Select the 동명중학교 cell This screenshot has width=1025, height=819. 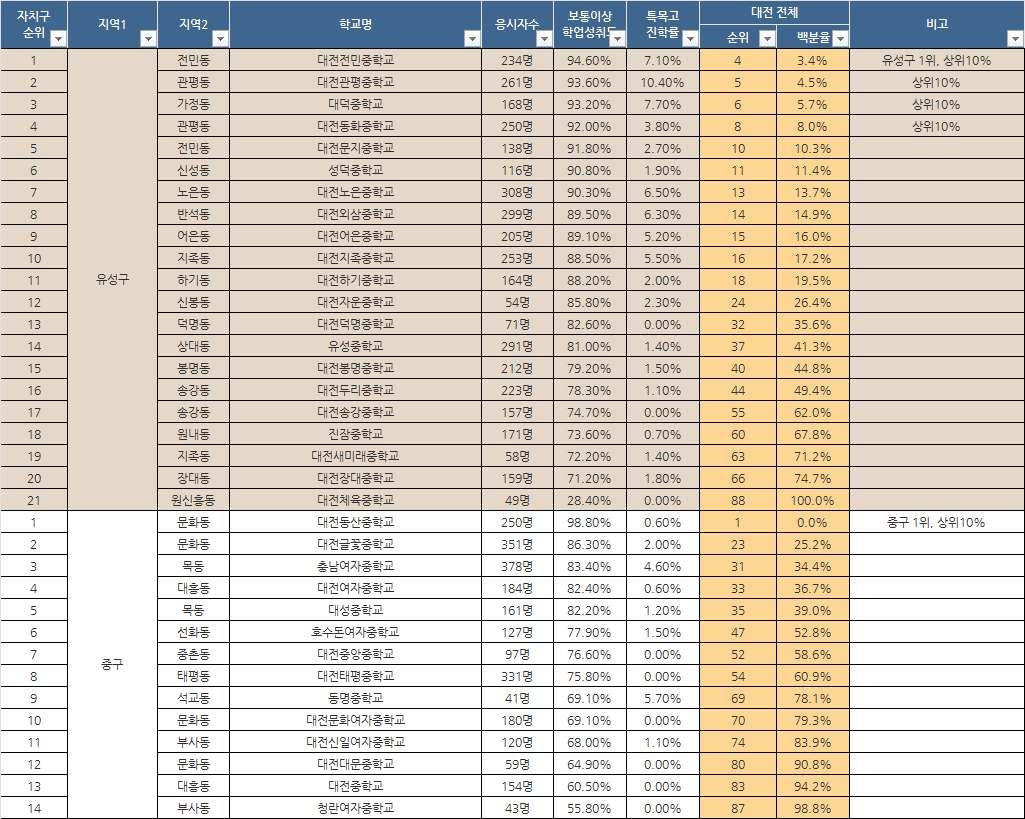point(356,698)
